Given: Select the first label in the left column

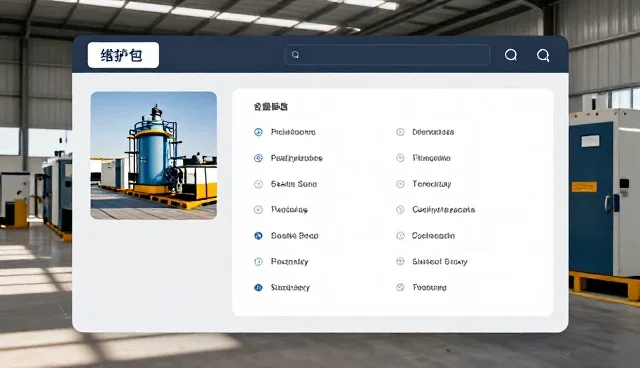Looking at the screenshot, I should tap(293, 132).
